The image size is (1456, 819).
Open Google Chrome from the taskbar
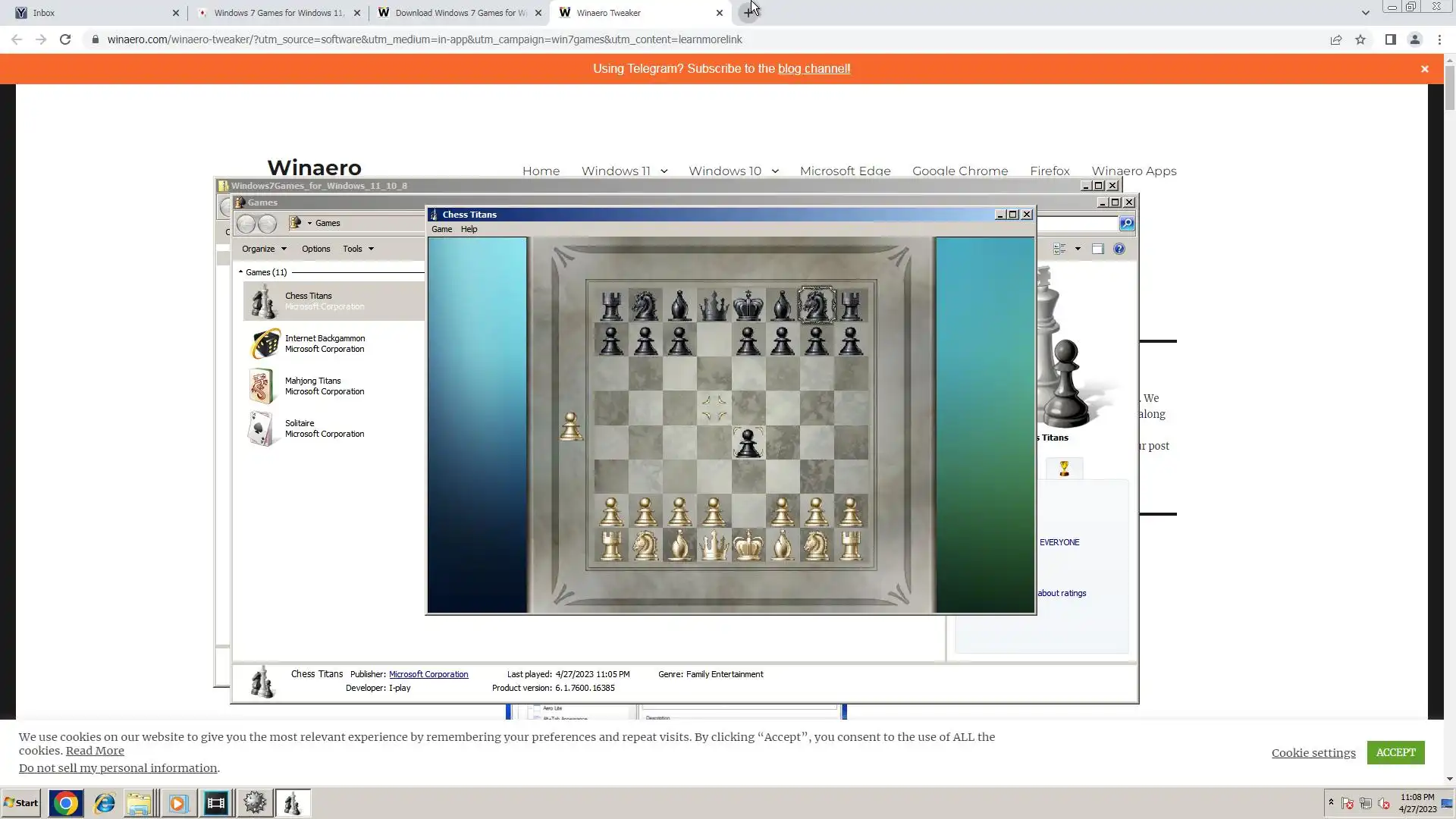(x=65, y=803)
